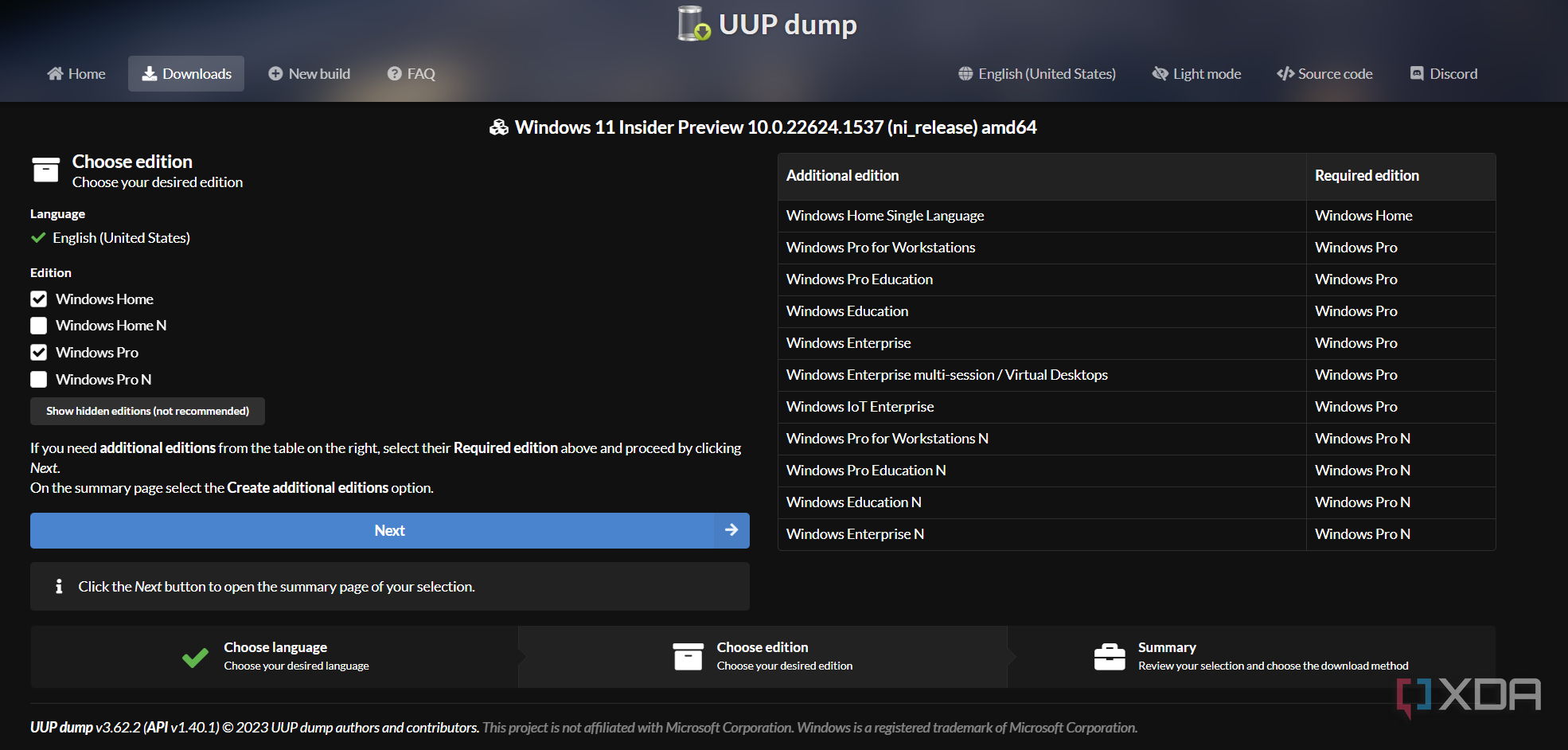Click Show hidden editions button
Image resolution: width=1568 pixels, height=750 pixels.
click(147, 411)
